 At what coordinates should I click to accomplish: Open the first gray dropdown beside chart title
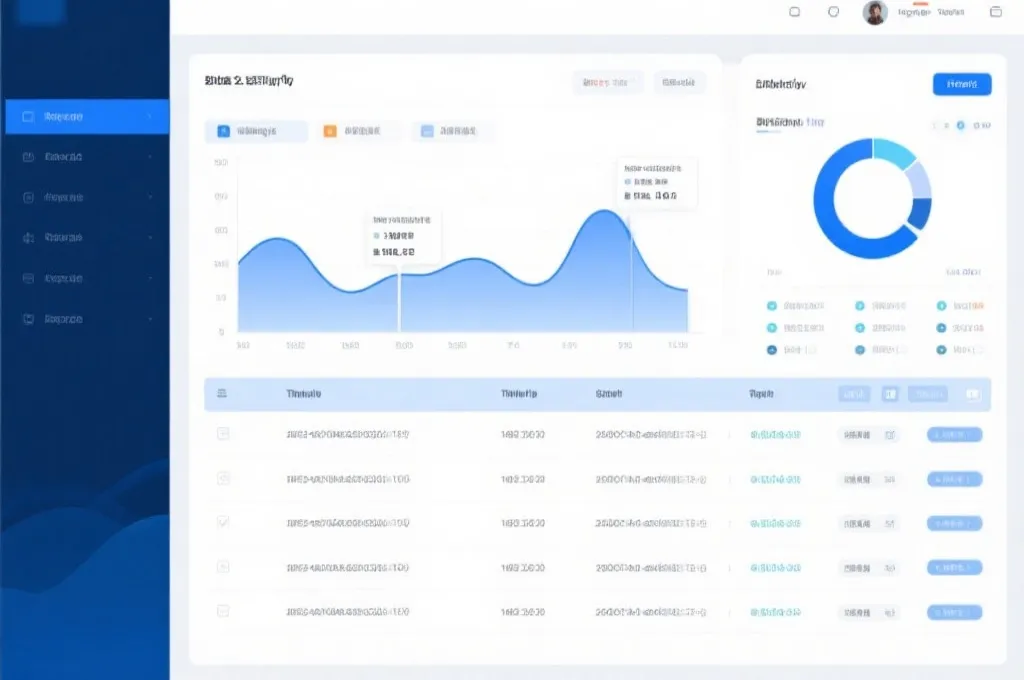pyautogui.click(x=607, y=83)
